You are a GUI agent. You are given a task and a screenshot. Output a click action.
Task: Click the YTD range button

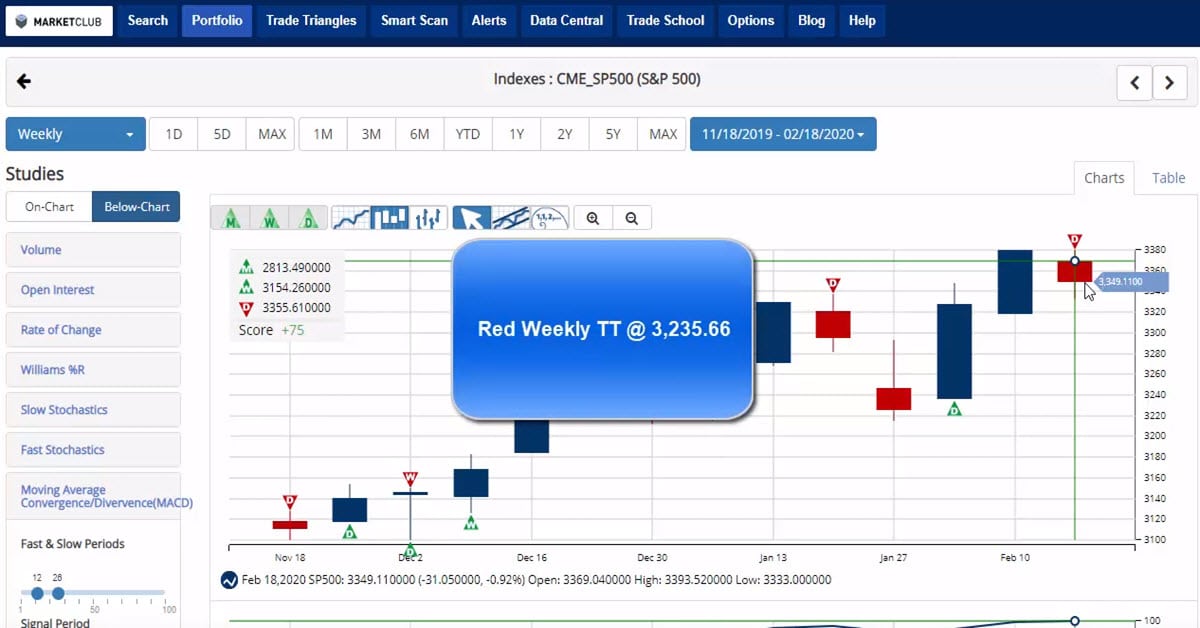pyautogui.click(x=468, y=134)
